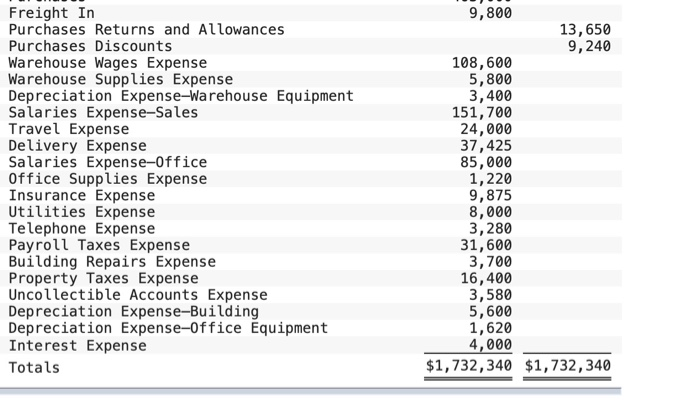Select Warehouse Supplies Expense label
700x404 pixels.
tap(121, 79)
